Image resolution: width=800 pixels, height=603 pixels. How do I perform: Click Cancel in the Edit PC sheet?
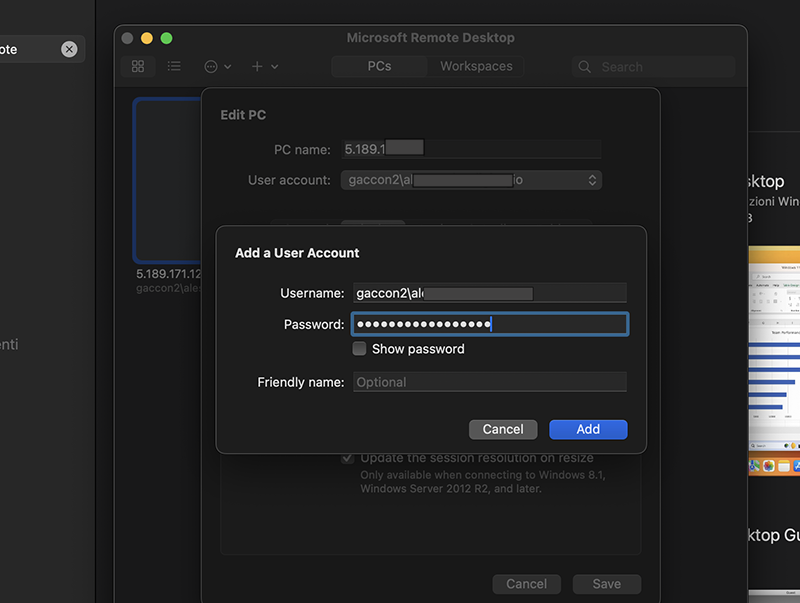tap(527, 584)
